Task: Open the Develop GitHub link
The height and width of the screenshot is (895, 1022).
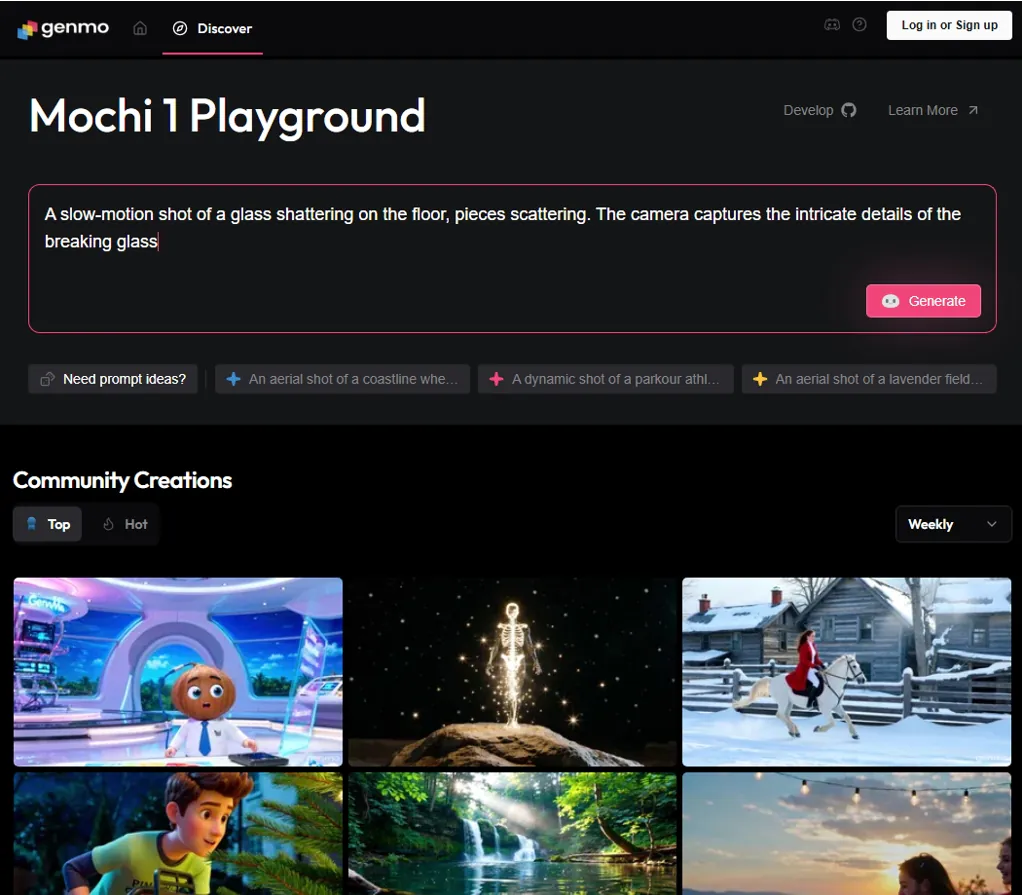Action: point(819,110)
